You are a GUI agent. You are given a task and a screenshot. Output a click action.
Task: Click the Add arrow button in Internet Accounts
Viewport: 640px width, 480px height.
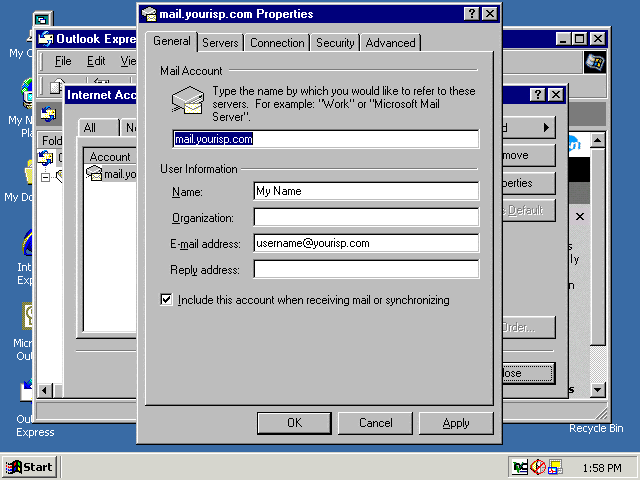(529, 128)
